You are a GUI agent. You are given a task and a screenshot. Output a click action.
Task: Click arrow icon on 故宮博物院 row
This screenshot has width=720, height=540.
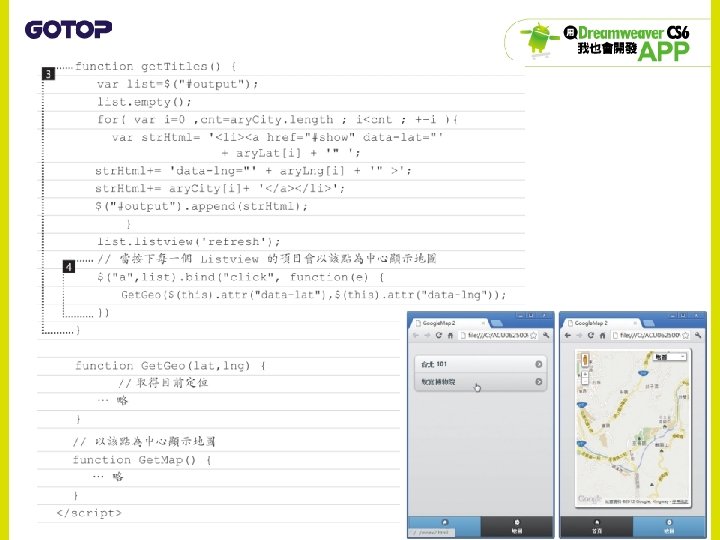[x=539, y=382]
